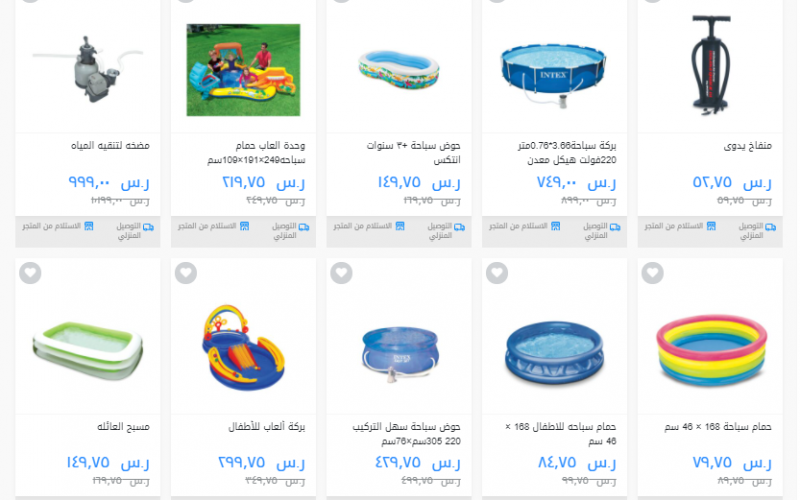Open product title منفاخ يدوى

747,146
